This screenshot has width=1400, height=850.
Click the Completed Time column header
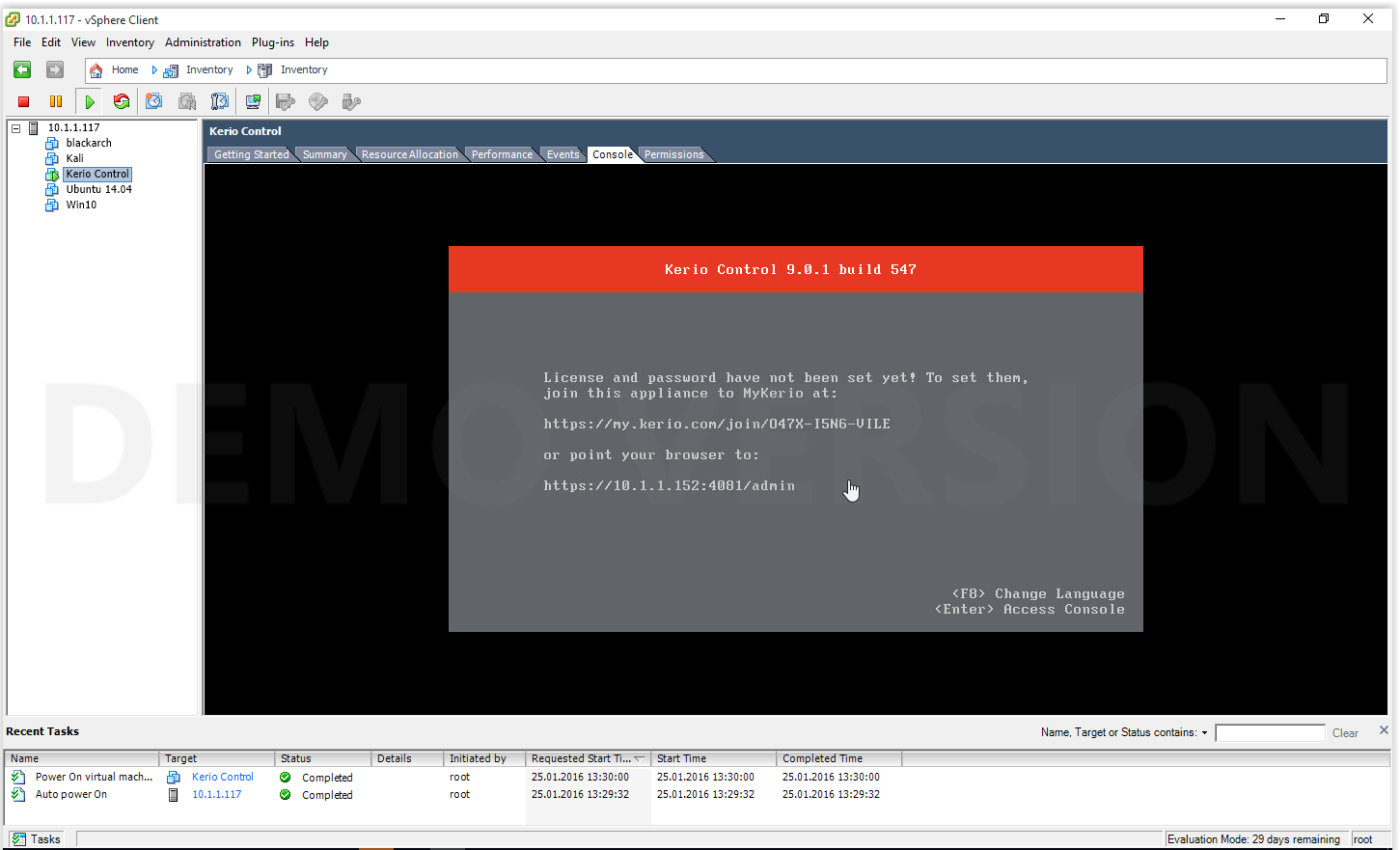tap(838, 758)
